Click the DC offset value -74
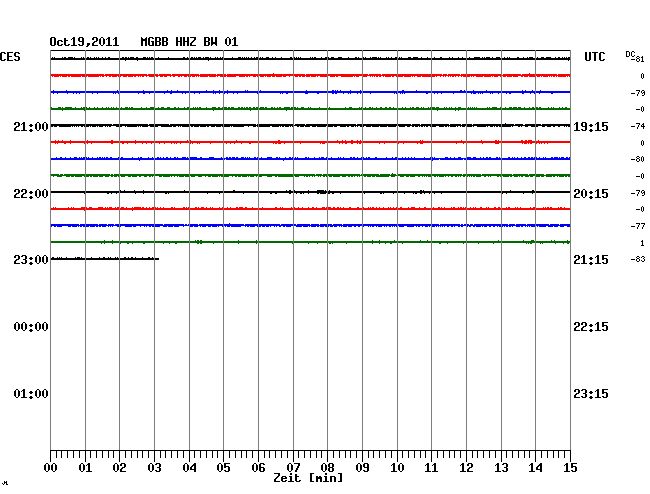This screenshot has height=494, width=650. (x=638, y=126)
